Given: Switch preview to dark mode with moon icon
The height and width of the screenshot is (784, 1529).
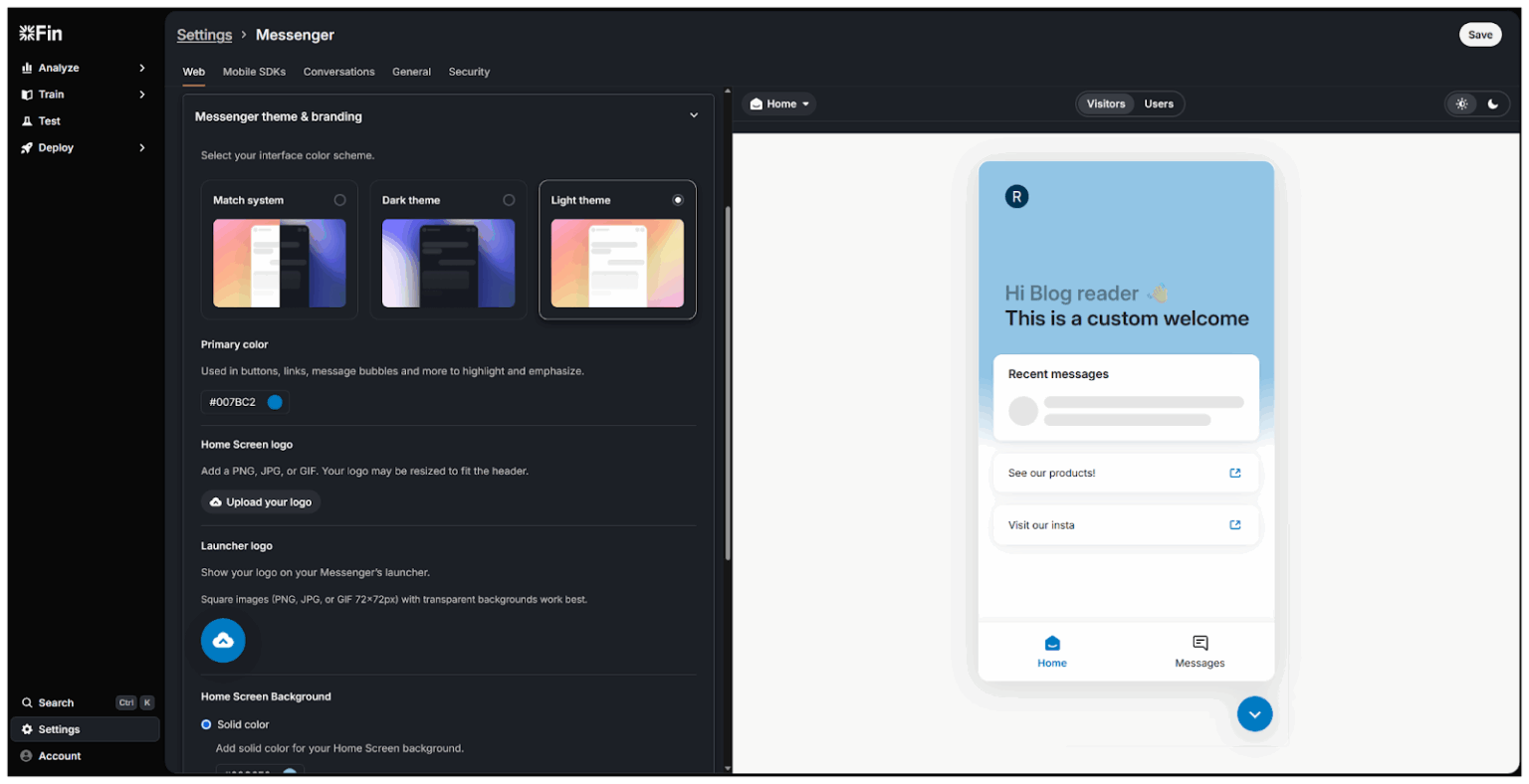Looking at the screenshot, I should (x=1493, y=103).
